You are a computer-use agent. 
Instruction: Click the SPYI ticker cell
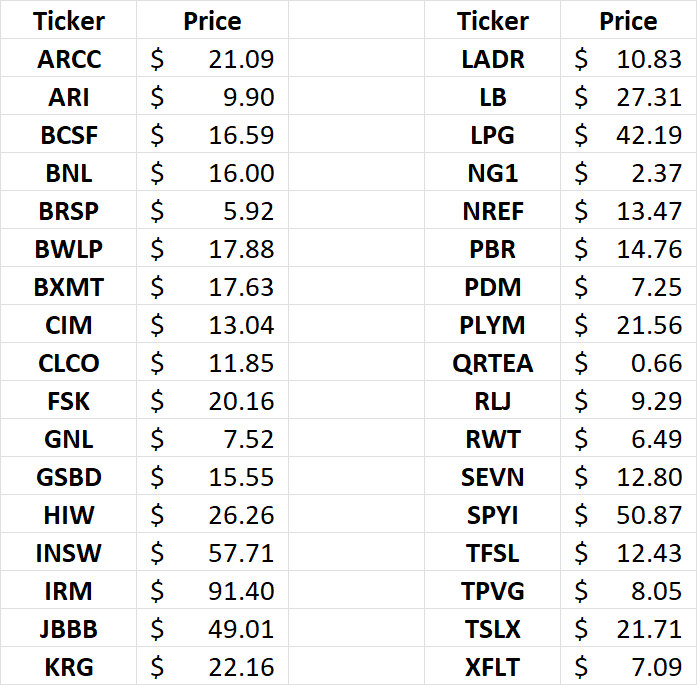tap(492, 515)
